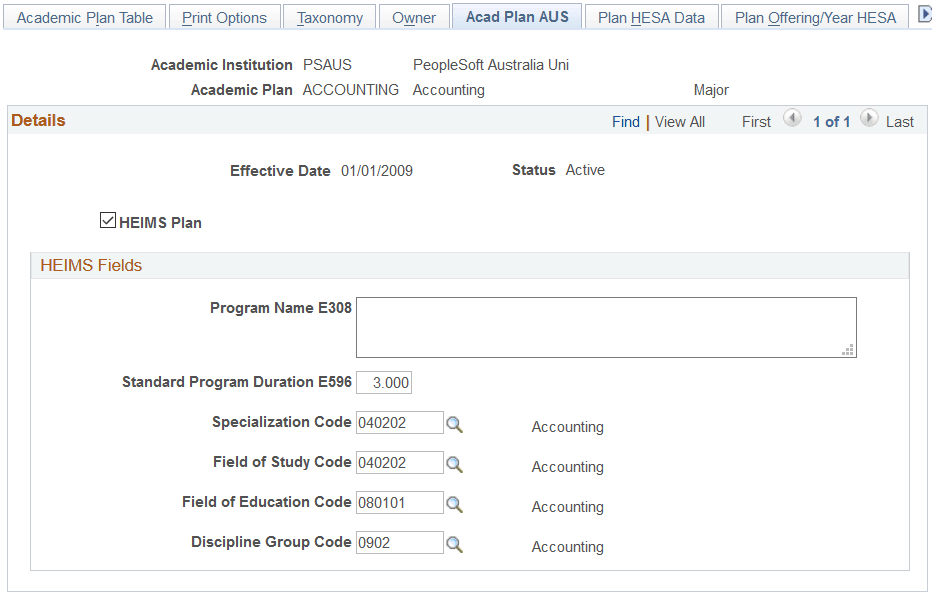Open Plan Offering/Year HESA tab
The height and width of the screenshot is (595, 932).
click(815, 18)
